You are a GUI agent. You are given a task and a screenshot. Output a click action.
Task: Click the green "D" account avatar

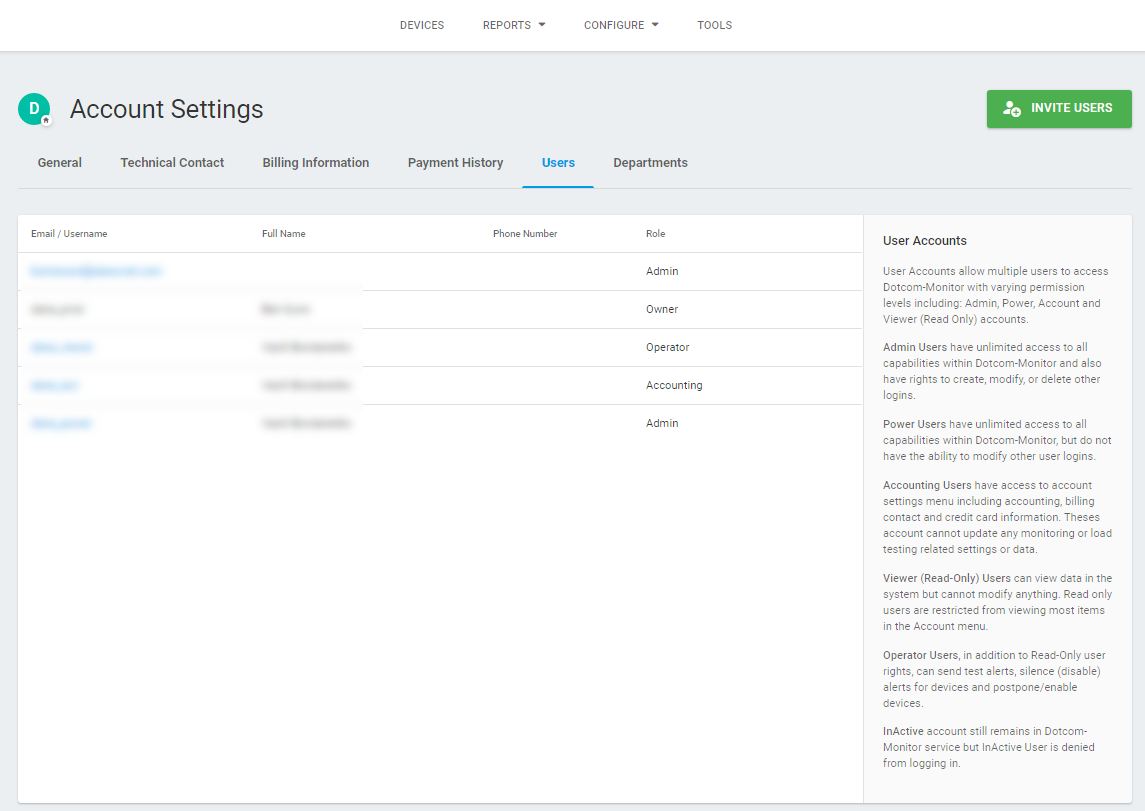click(33, 108)
